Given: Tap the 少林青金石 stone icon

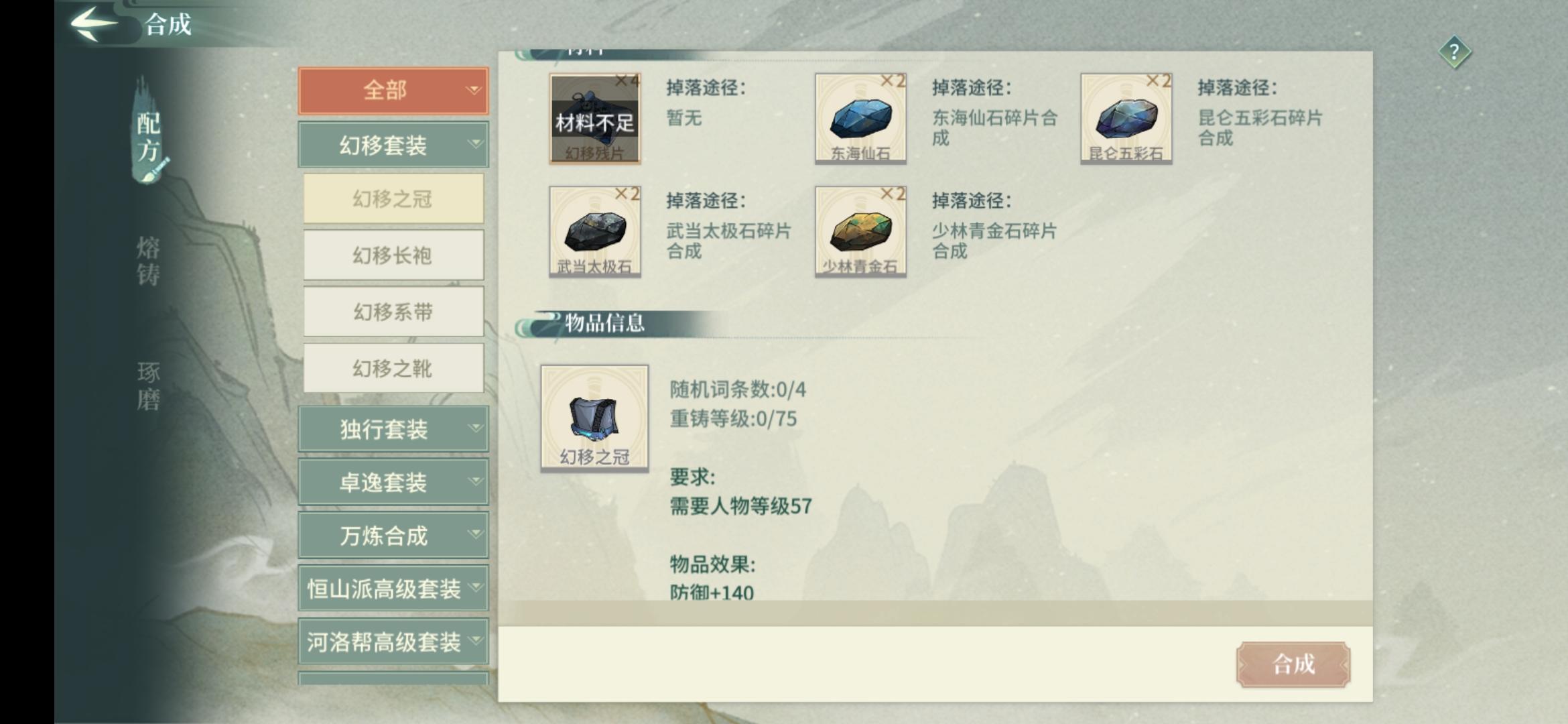Looking at the screenshot, I should point(860,231).
